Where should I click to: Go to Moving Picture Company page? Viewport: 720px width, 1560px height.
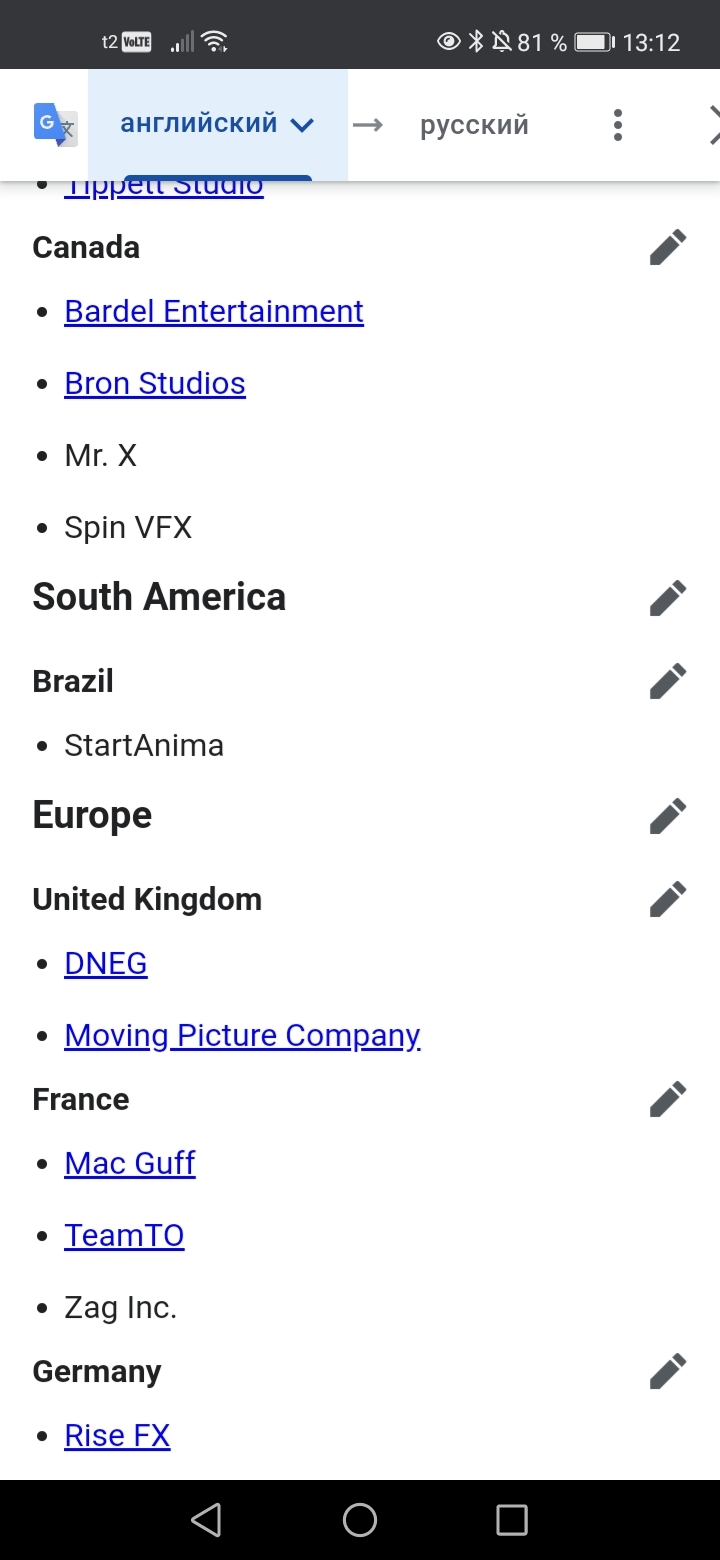[242, 1035]
